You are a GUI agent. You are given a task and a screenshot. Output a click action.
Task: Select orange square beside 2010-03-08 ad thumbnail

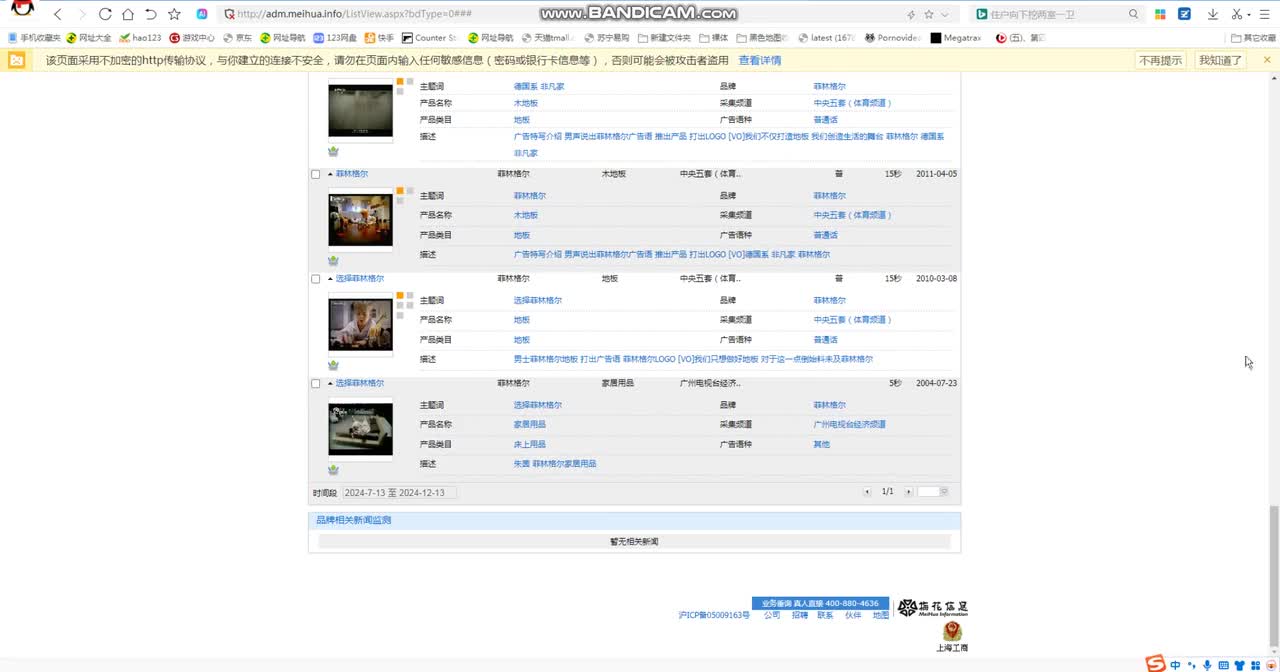[x=400, y=296]
